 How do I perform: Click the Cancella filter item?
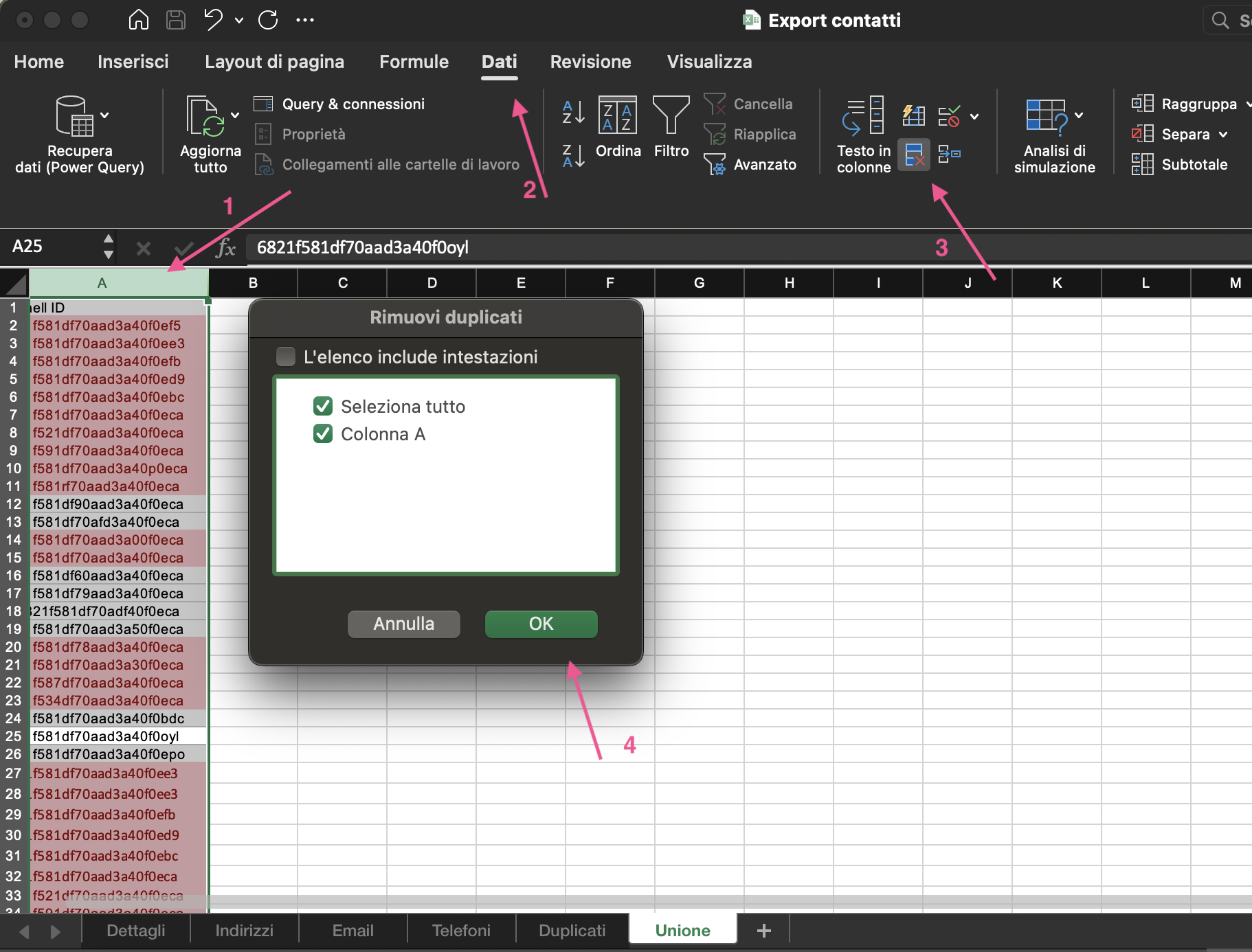748,104
